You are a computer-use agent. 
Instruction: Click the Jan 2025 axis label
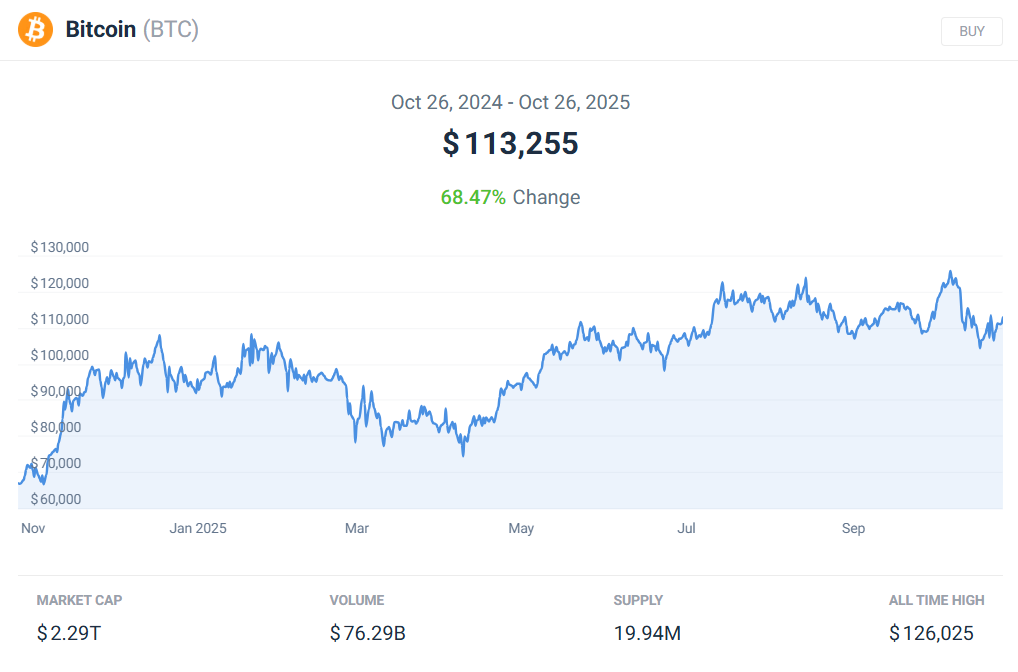coord(198,528)
